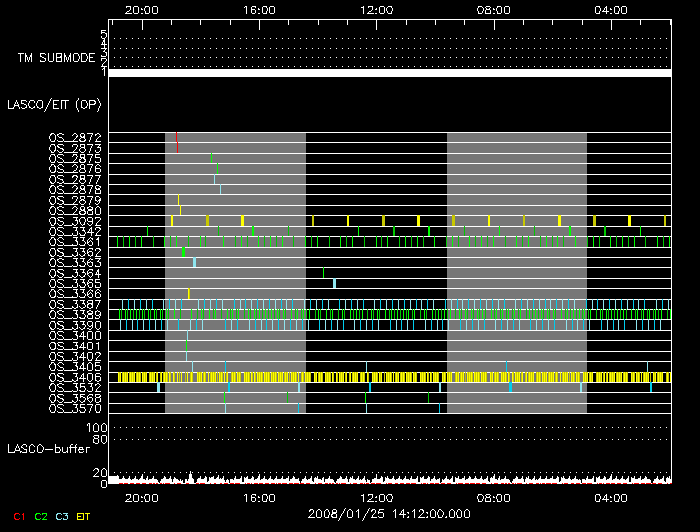Click the red marker on the OS_2872 row

[176, 137]
